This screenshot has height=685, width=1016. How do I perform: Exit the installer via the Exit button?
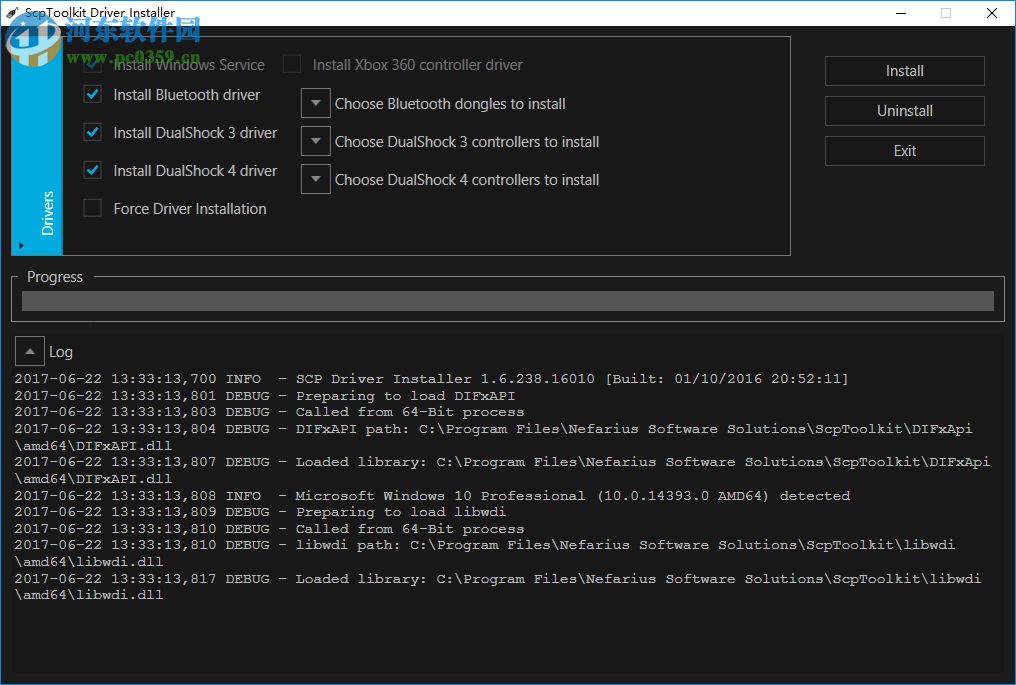click(903, 150)
